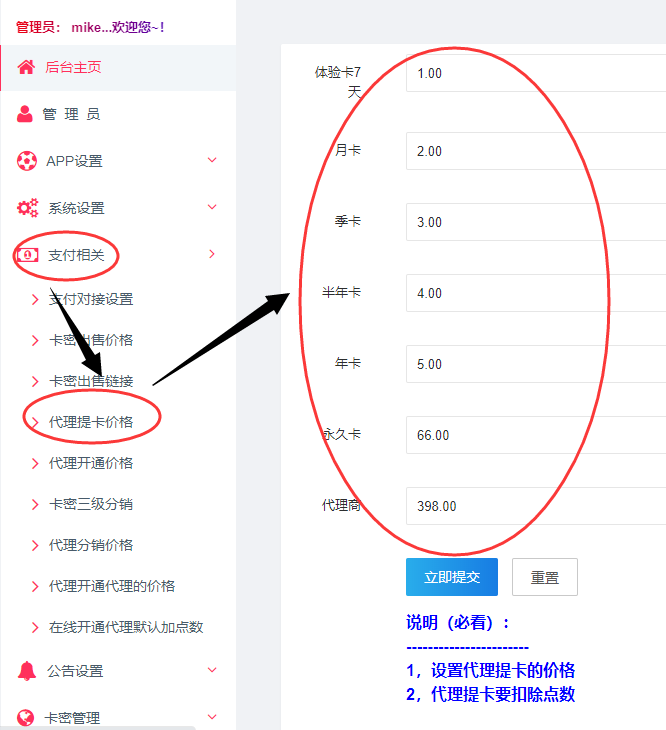Open 在线开通代理默认加点数 menu entry

(126, 627)
